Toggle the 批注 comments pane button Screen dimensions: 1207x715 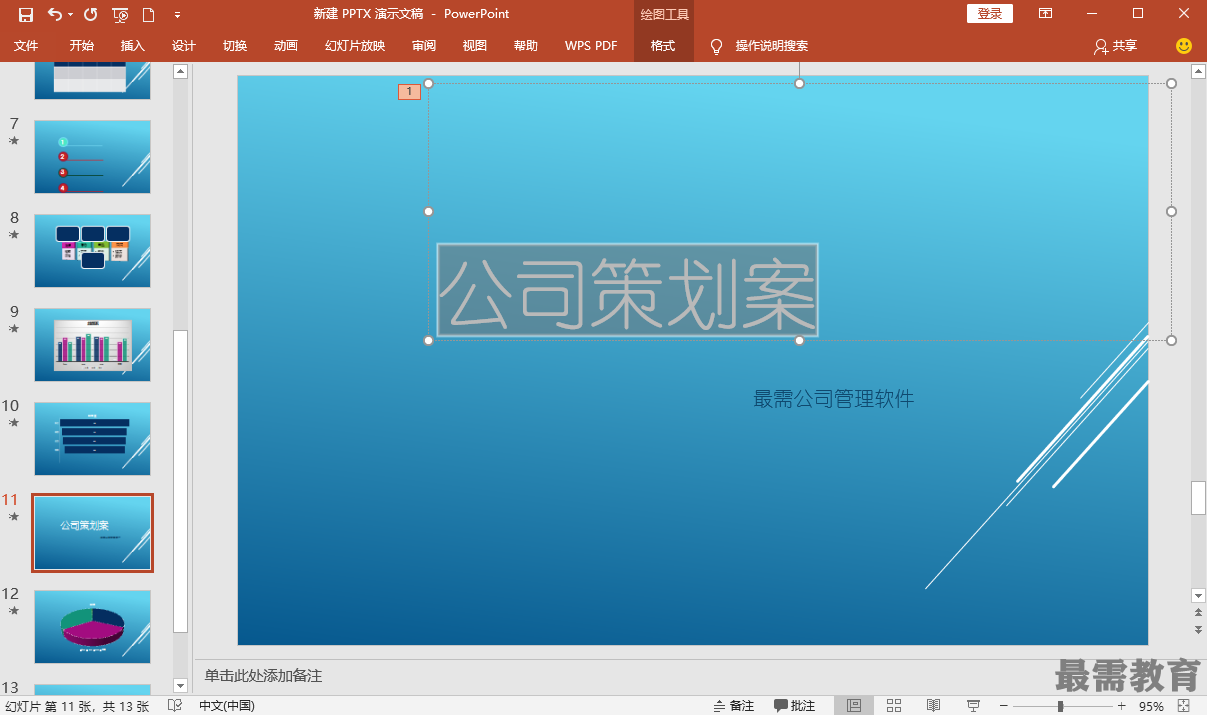point(795,706)
